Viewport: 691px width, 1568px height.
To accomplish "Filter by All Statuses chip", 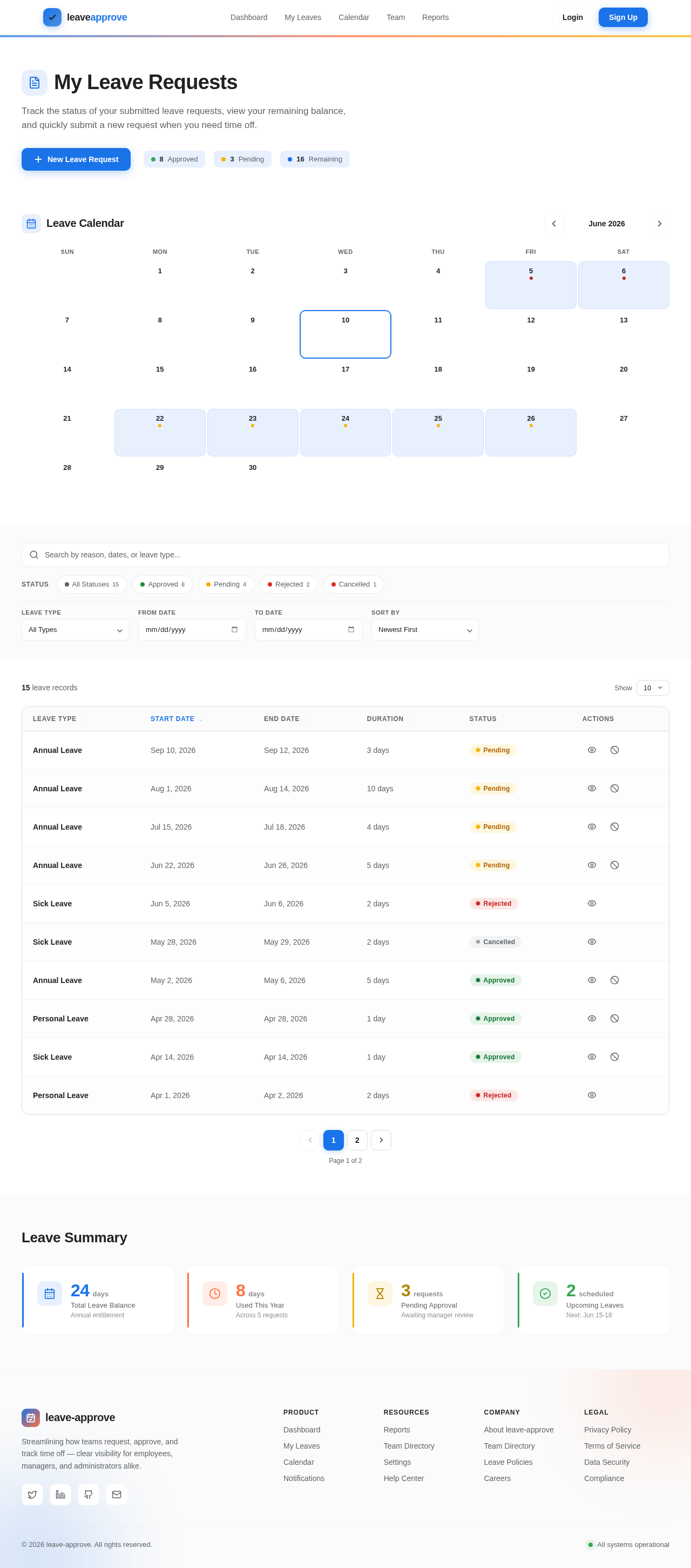I will click(x=92, y=584).
